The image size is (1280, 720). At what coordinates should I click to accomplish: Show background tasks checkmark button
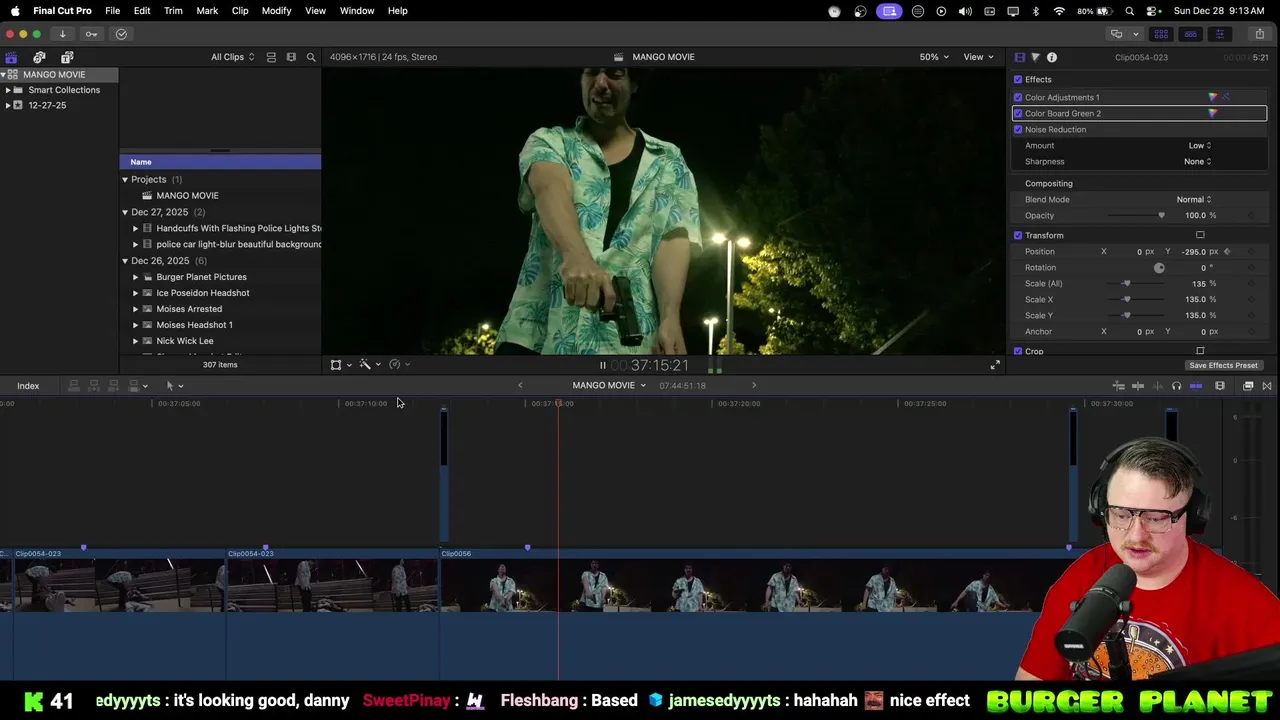[x=121, y=34]
